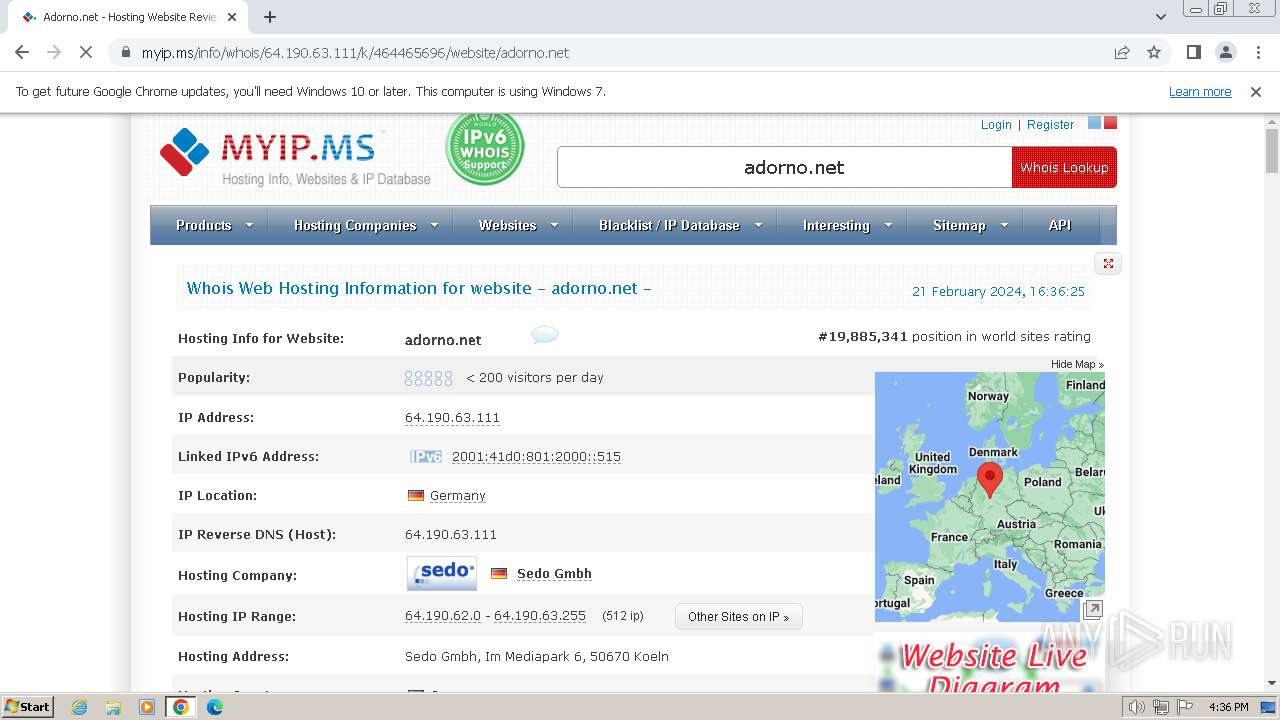
Task: Click the Action Center flag tray icon
Action: 1185,707
